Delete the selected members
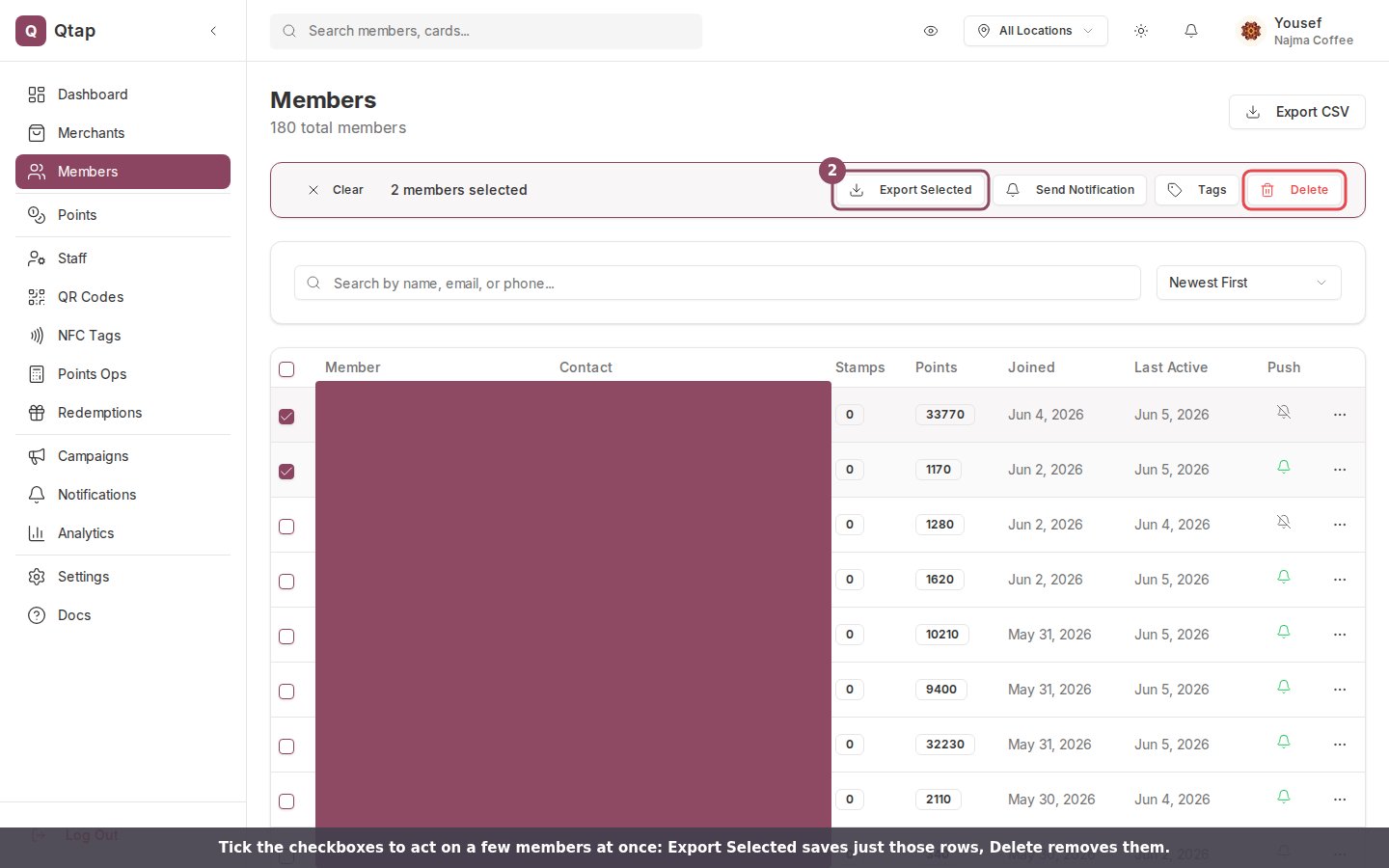The image size is (1389, 868). point(1294,190)
